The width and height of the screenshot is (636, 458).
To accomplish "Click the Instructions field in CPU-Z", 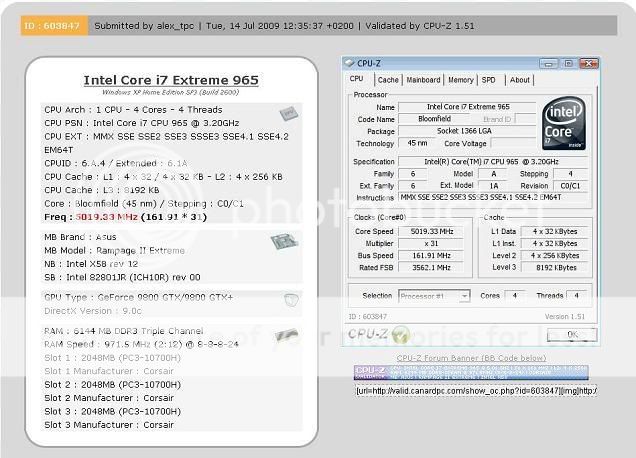I will 493,198.
